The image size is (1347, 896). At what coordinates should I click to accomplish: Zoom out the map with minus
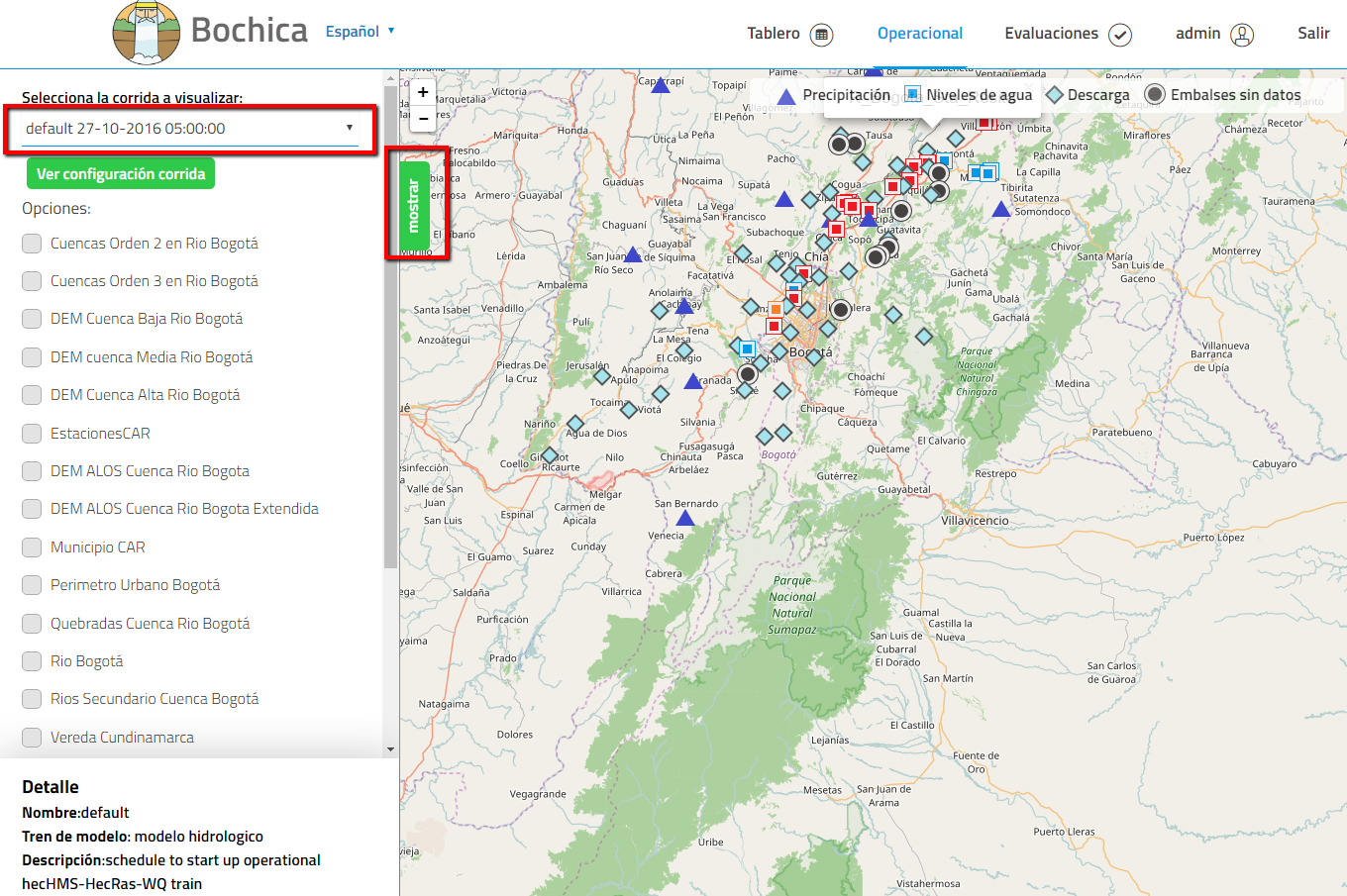click(423, 118)
